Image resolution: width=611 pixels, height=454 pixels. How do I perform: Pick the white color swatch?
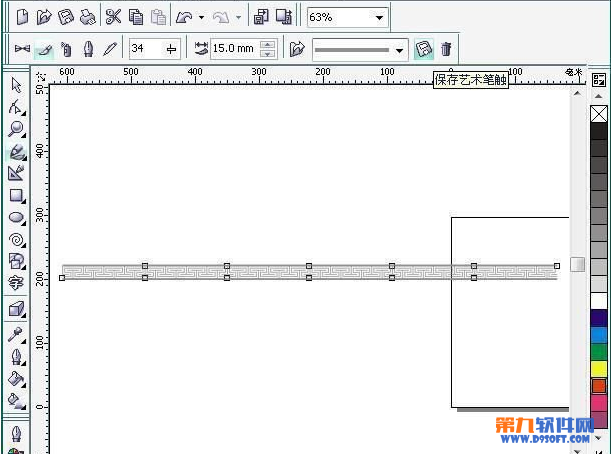599,301
